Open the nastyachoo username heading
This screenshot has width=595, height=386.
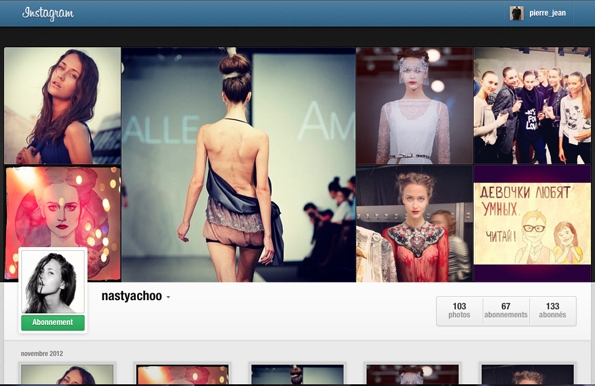click(132, 296)
